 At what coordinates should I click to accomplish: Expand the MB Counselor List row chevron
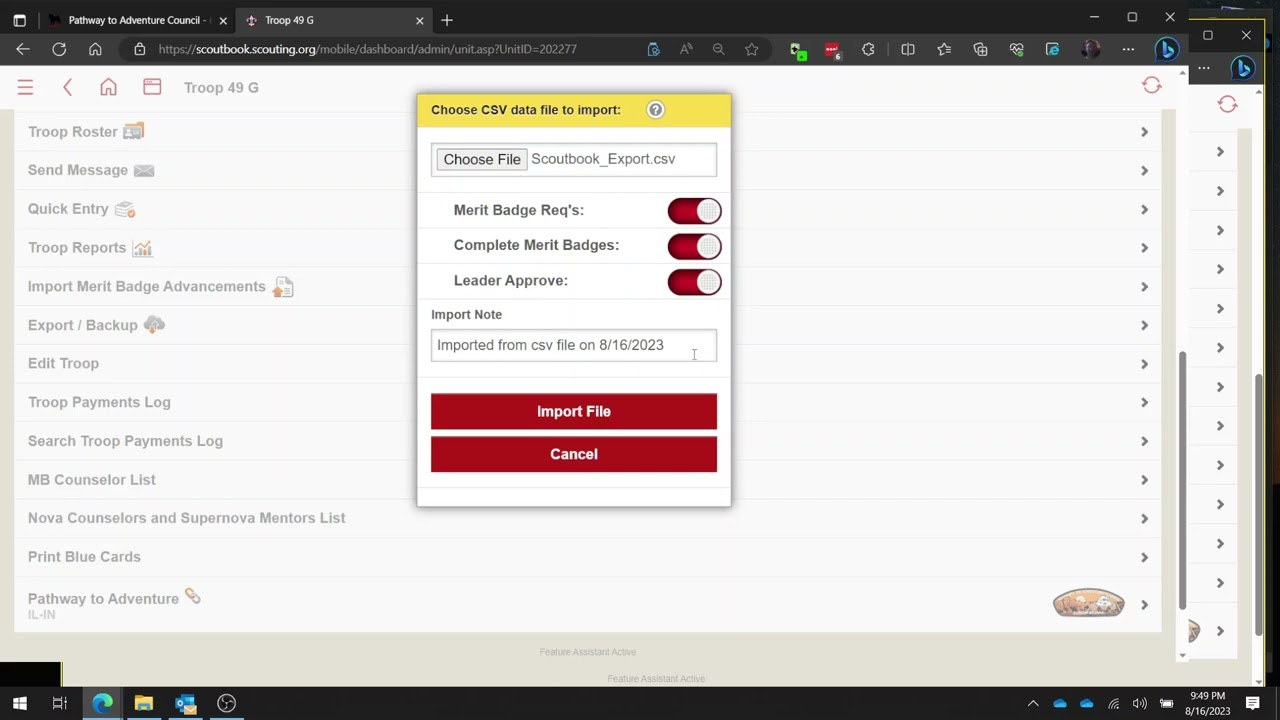coord(1144,480)
